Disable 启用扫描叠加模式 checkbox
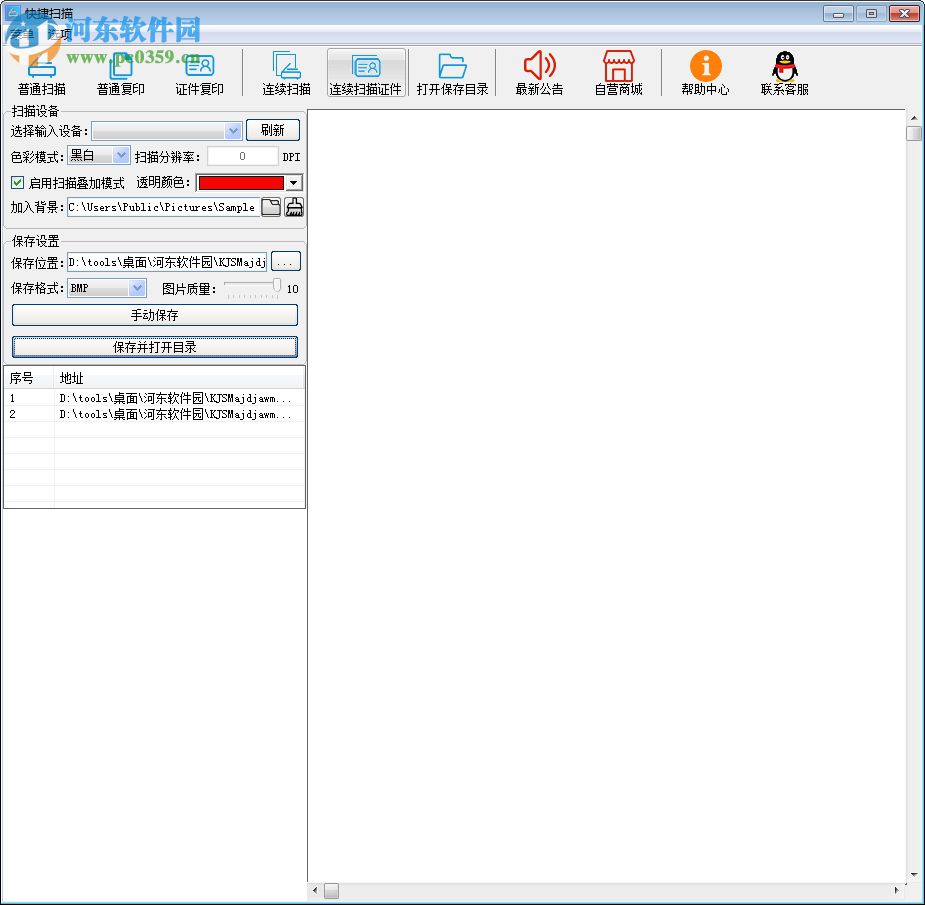This screenshot has width=925, height=905. point(18,183)
